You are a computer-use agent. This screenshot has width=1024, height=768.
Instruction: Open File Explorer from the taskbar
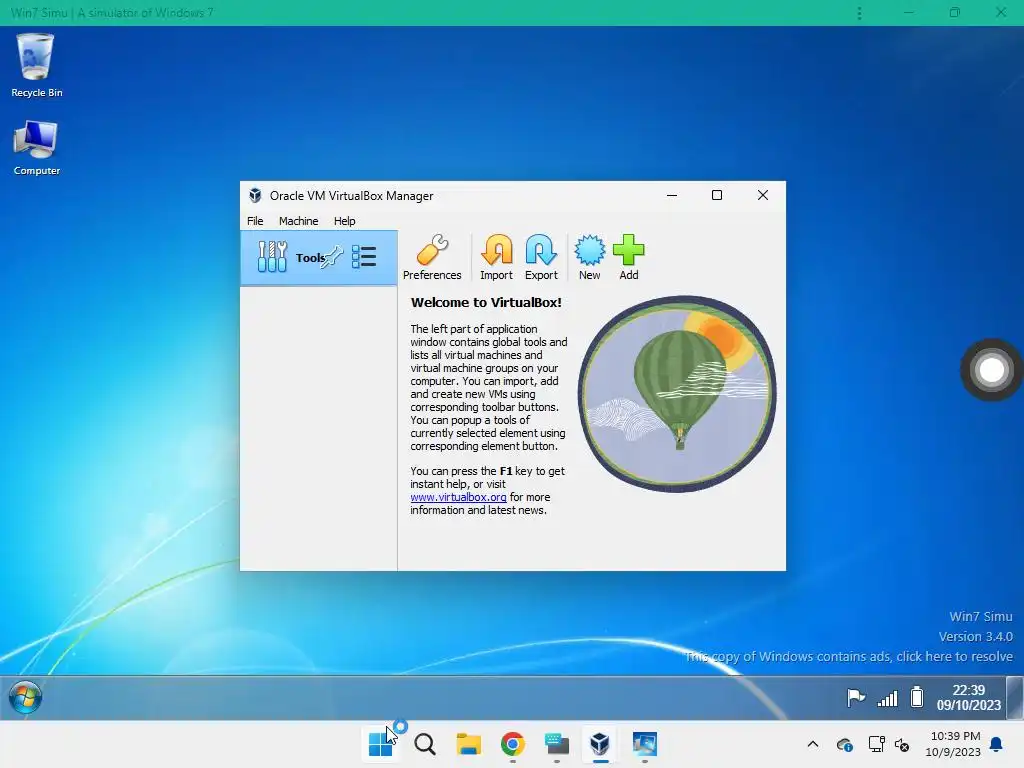pos(468,744)
